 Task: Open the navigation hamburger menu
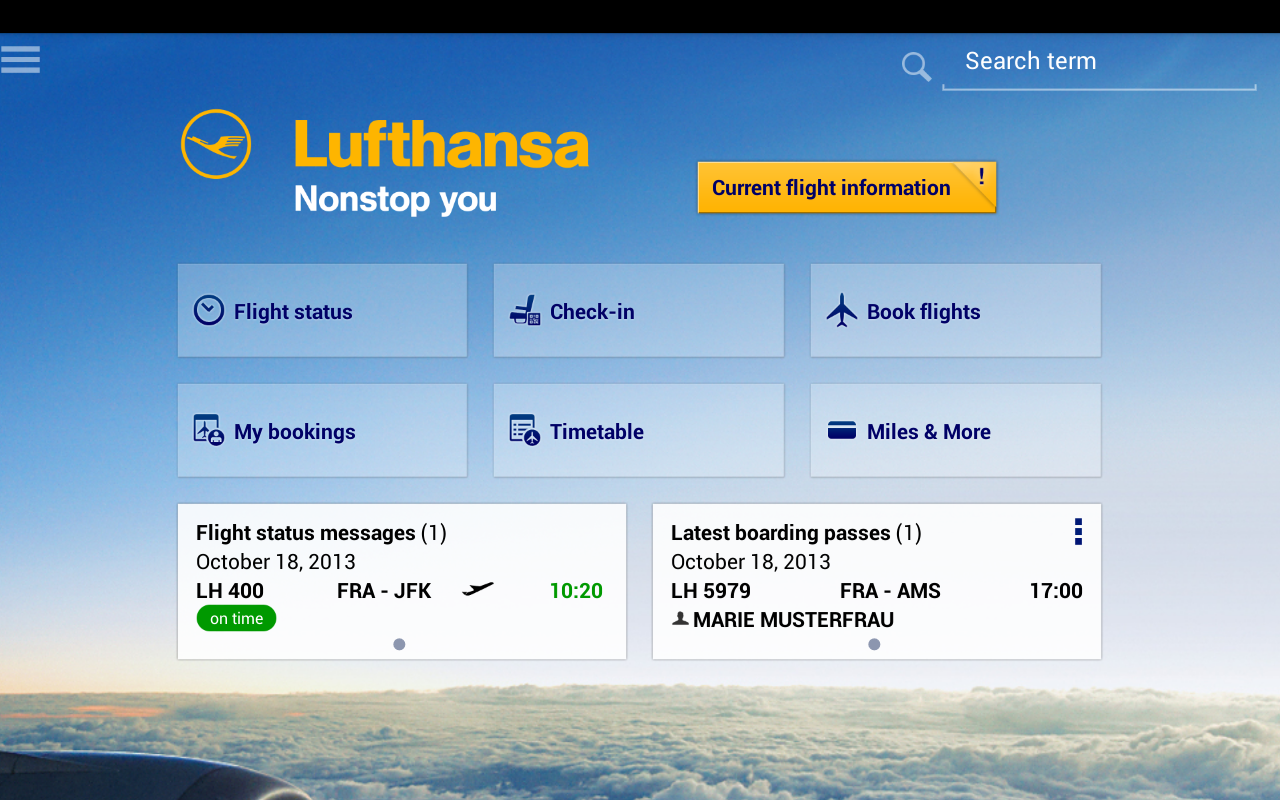[20, 59]
